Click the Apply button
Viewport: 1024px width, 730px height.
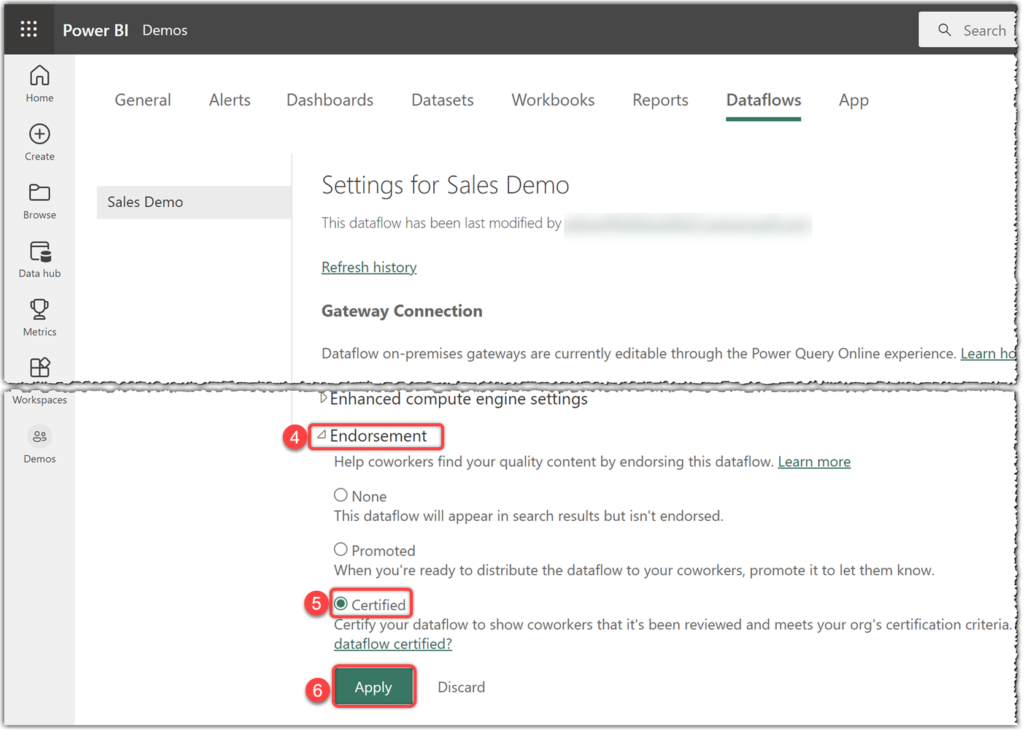[x=374, y=687]
